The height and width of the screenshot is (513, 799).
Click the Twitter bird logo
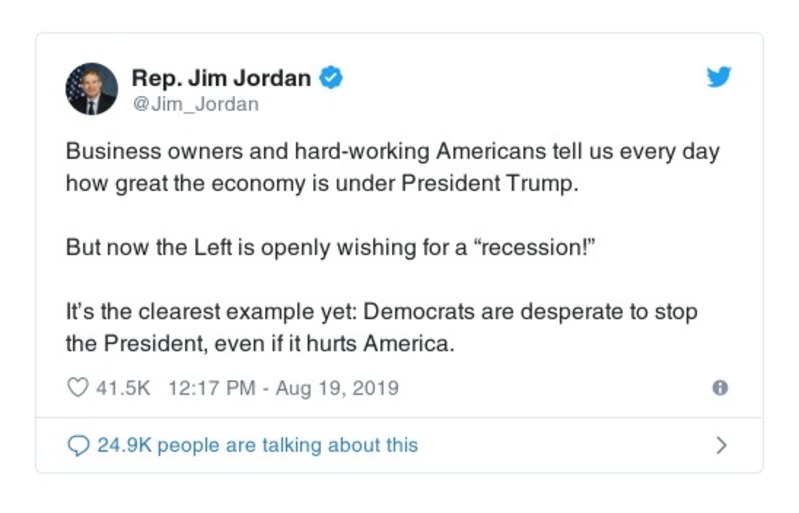pyautogui.click(x=719, y=78)
